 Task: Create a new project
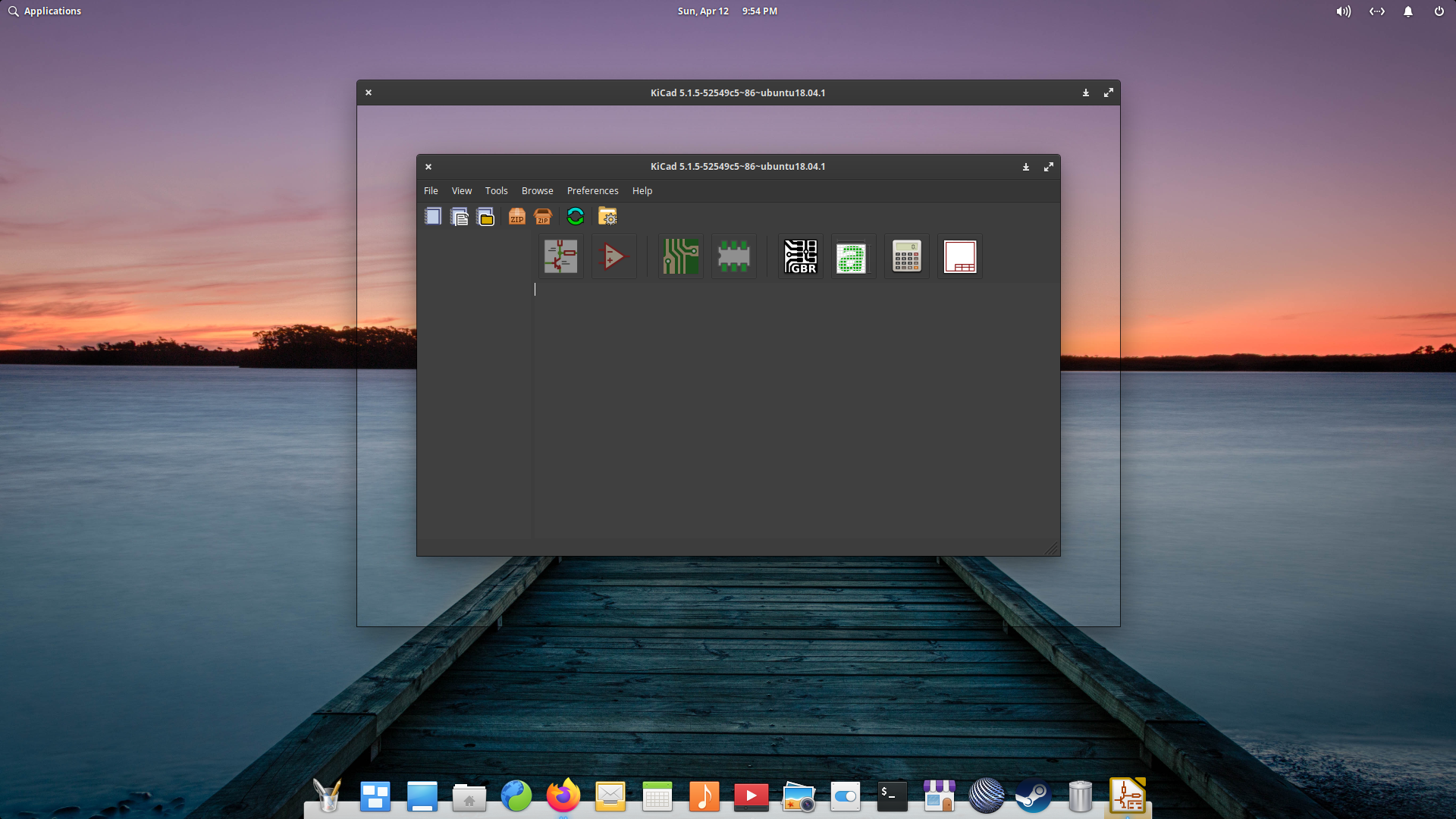432,216
